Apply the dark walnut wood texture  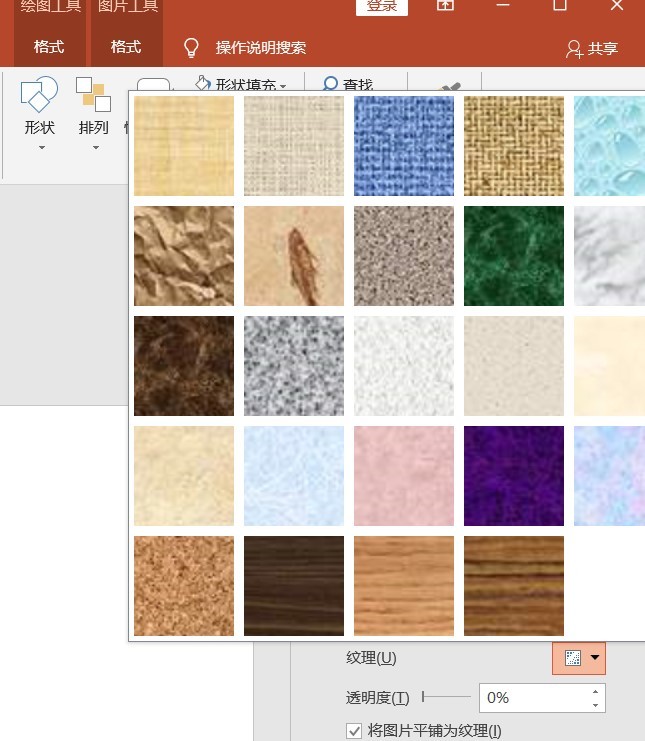(x=294, y=586)
